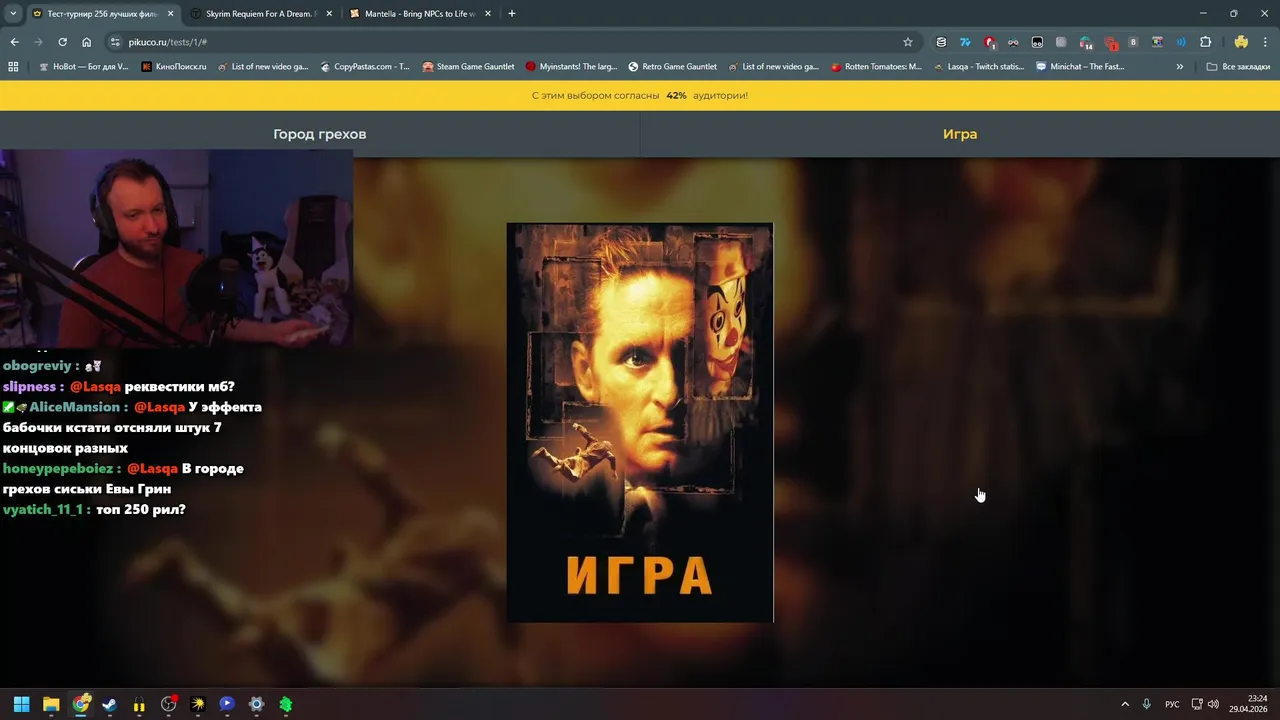Bookmark this page with the star icon

click(x=908, y=42)
